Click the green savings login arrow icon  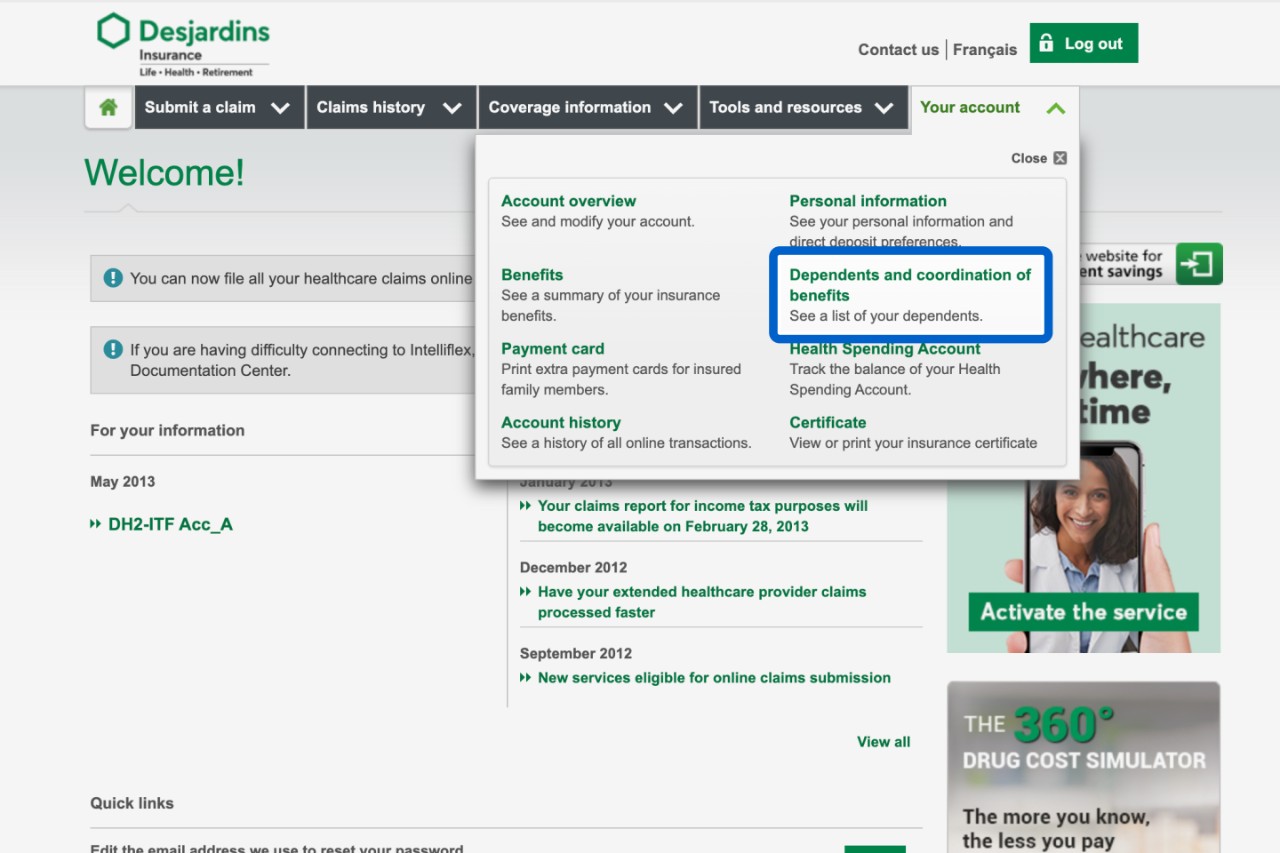tap(1198, 264)
